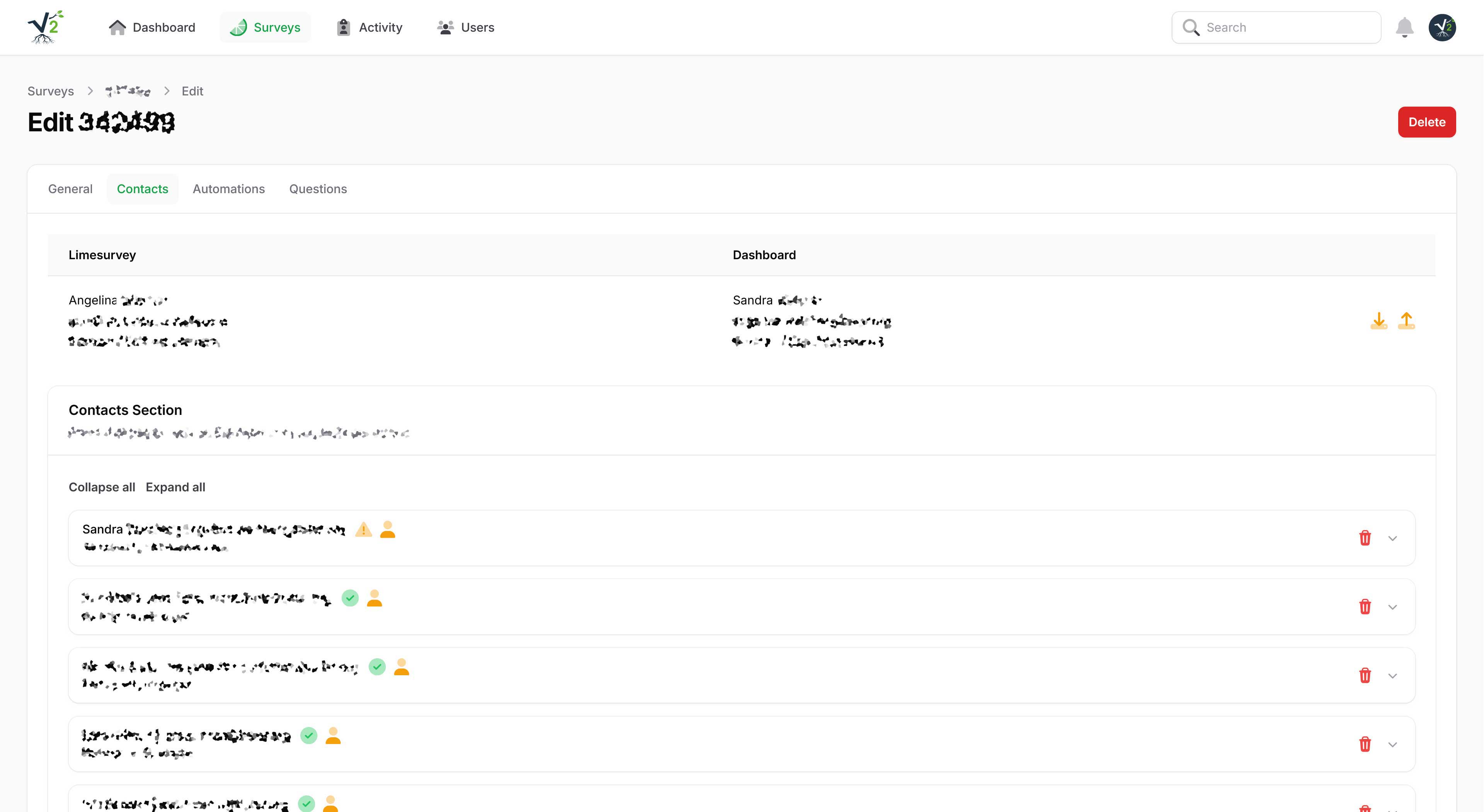
Task: Open the user avatar menu
Action: coord(1442,27)
